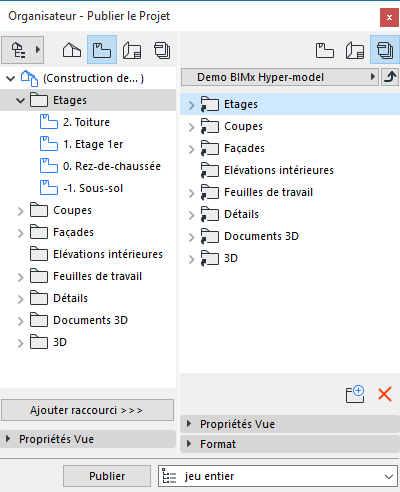Collapse the left Etages folder
This screenshot has height=492, width=400.
click(x=20, y=100)
